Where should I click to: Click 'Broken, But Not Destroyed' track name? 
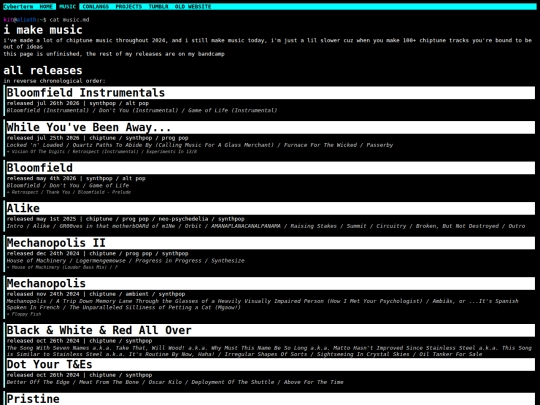tap(457, 226)
